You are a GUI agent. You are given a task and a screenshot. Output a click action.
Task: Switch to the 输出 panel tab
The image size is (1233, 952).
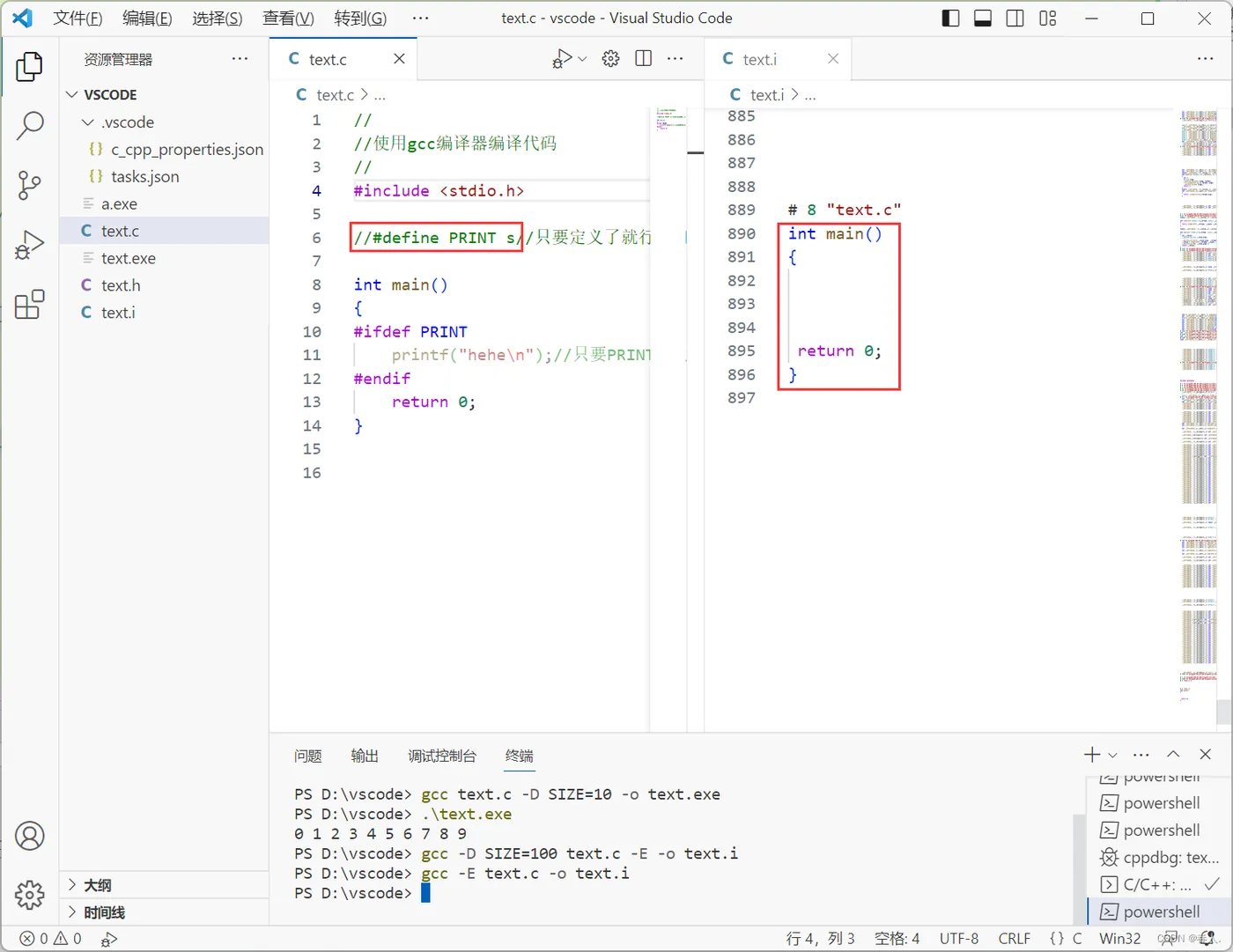coord(365,756)
